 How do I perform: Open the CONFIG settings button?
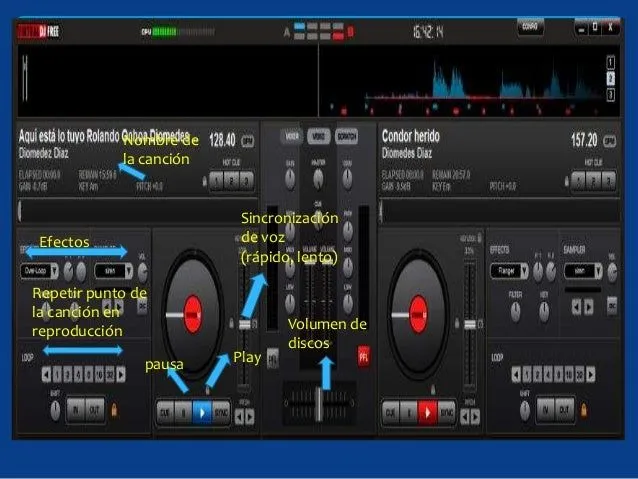pyautogui.click(x=530, y=27)
